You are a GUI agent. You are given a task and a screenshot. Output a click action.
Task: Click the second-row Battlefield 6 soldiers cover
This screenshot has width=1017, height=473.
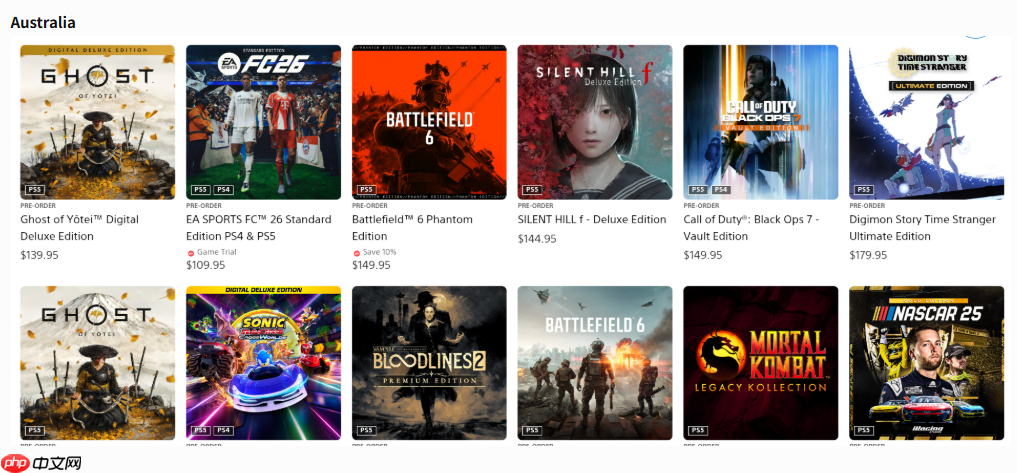[595, 363]
